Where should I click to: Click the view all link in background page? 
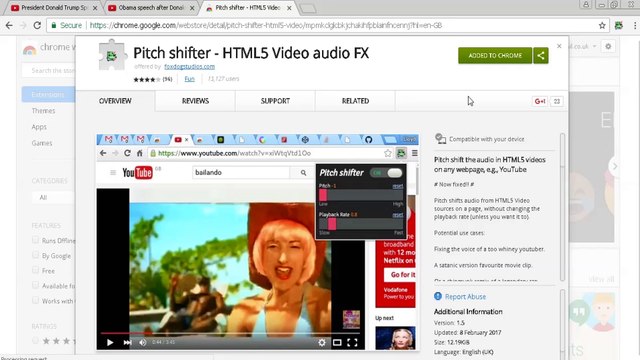pos(601,279)
